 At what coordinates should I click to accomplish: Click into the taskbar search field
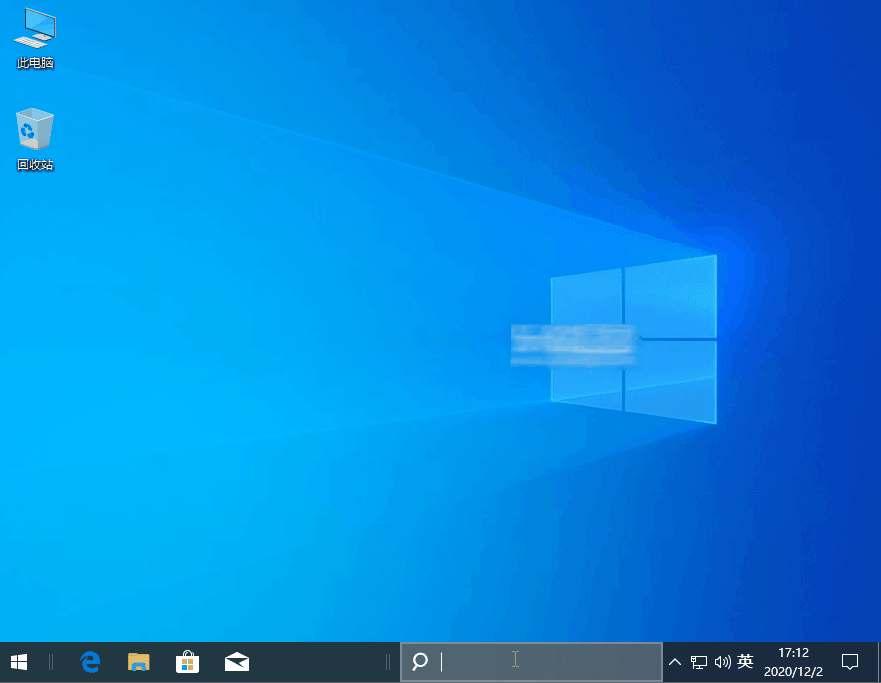(x=531, y=662)
